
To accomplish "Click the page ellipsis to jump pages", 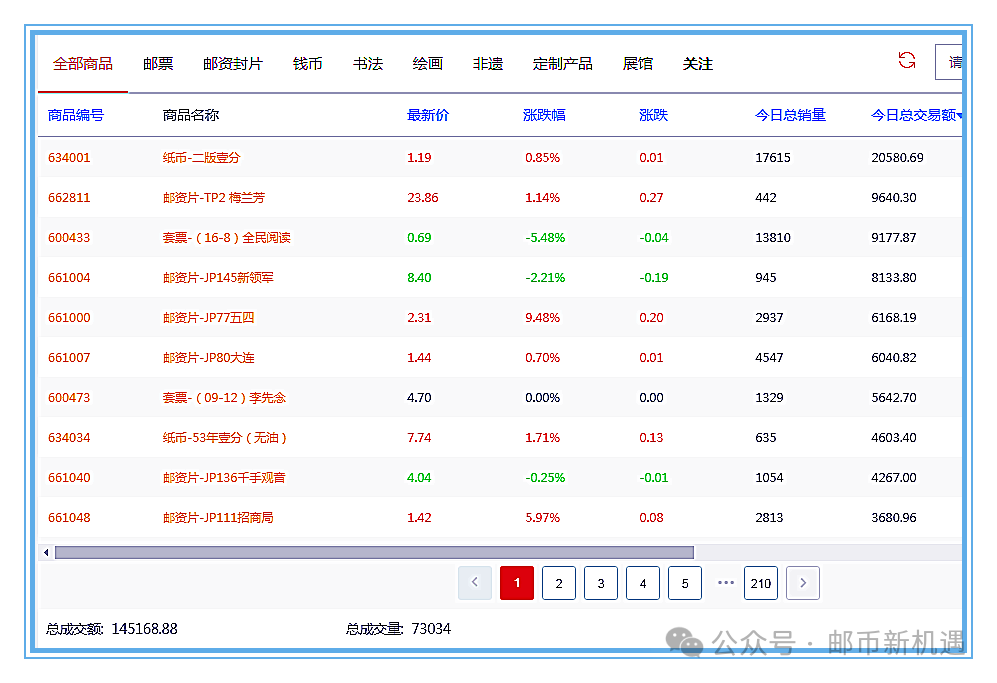I will tap(726, 583).
